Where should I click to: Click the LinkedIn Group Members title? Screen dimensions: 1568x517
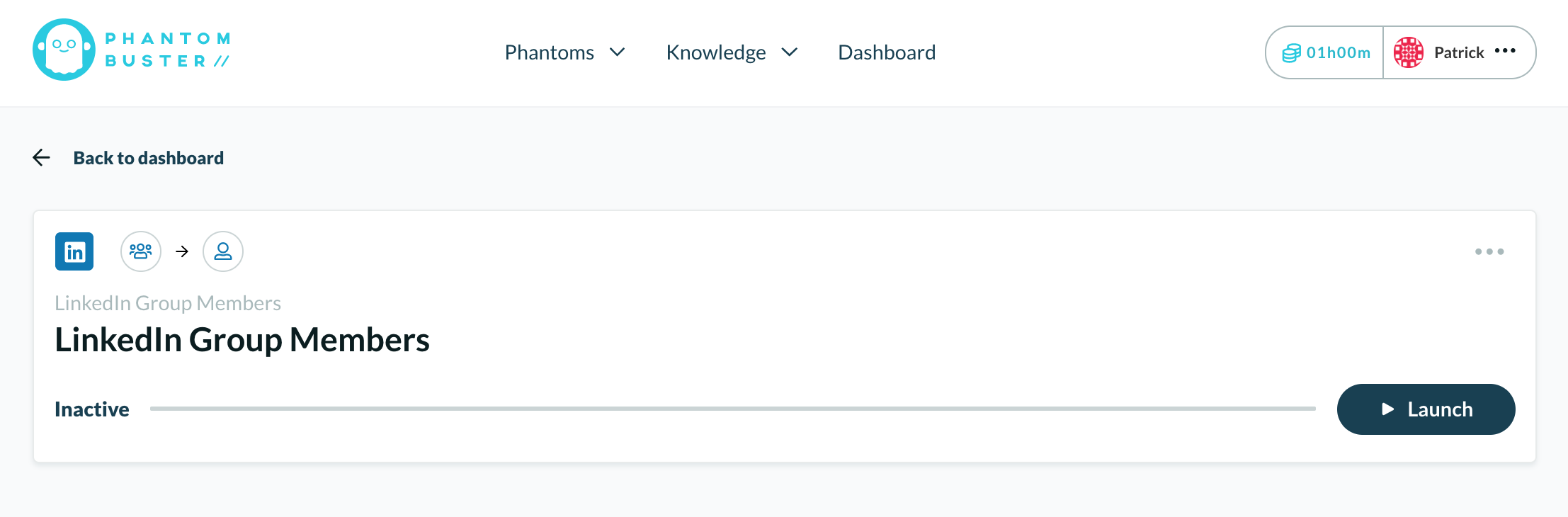click(242, 340)
